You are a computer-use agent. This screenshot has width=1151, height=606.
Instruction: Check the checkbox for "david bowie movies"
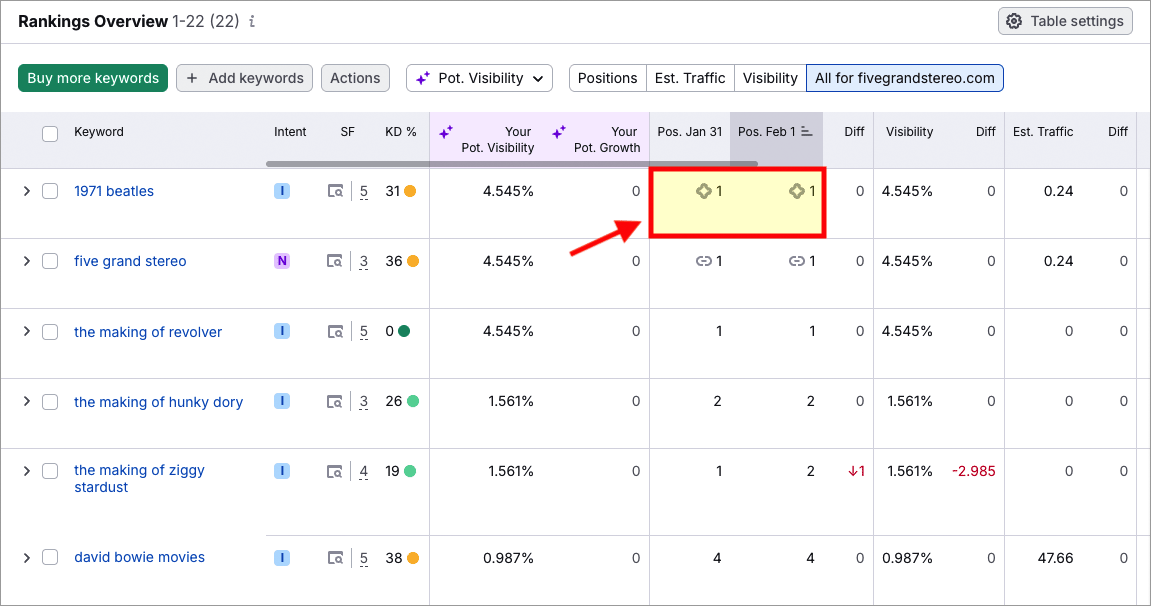(x=50, y=557)
